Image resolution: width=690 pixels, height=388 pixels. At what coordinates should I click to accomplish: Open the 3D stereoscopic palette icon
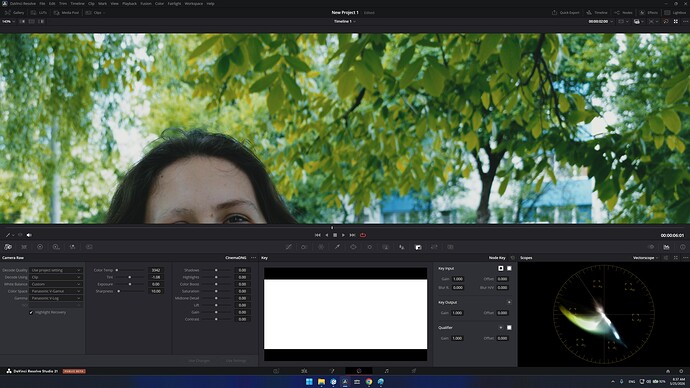(450, 247)
